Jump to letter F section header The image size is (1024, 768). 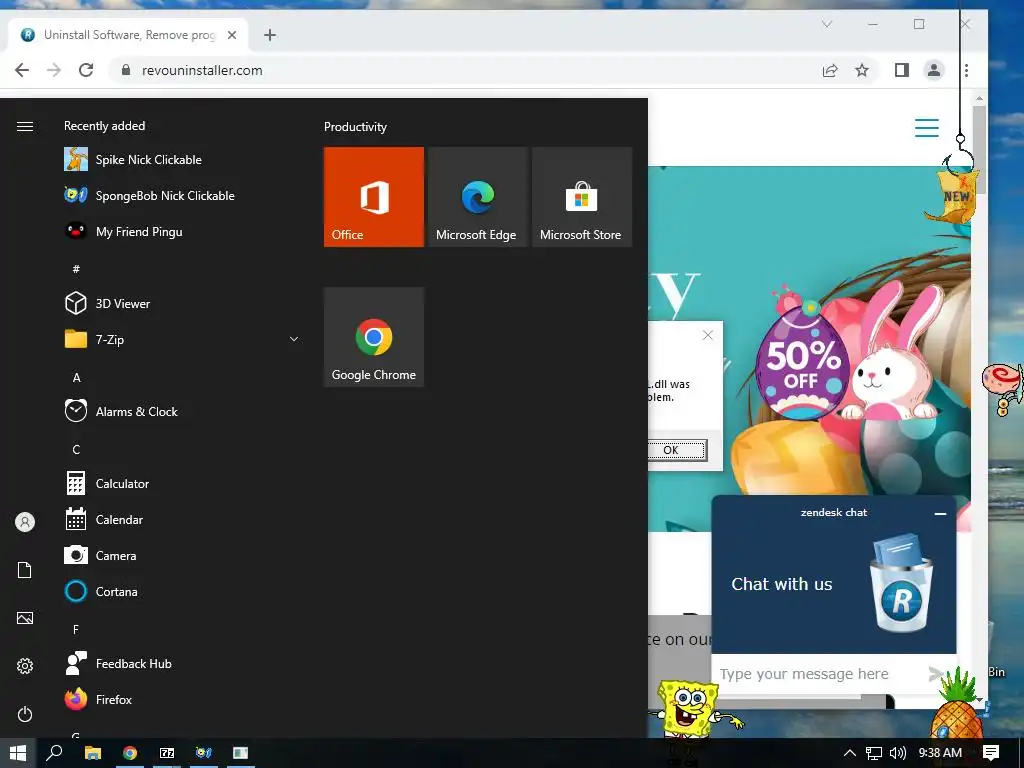[76, 630]
